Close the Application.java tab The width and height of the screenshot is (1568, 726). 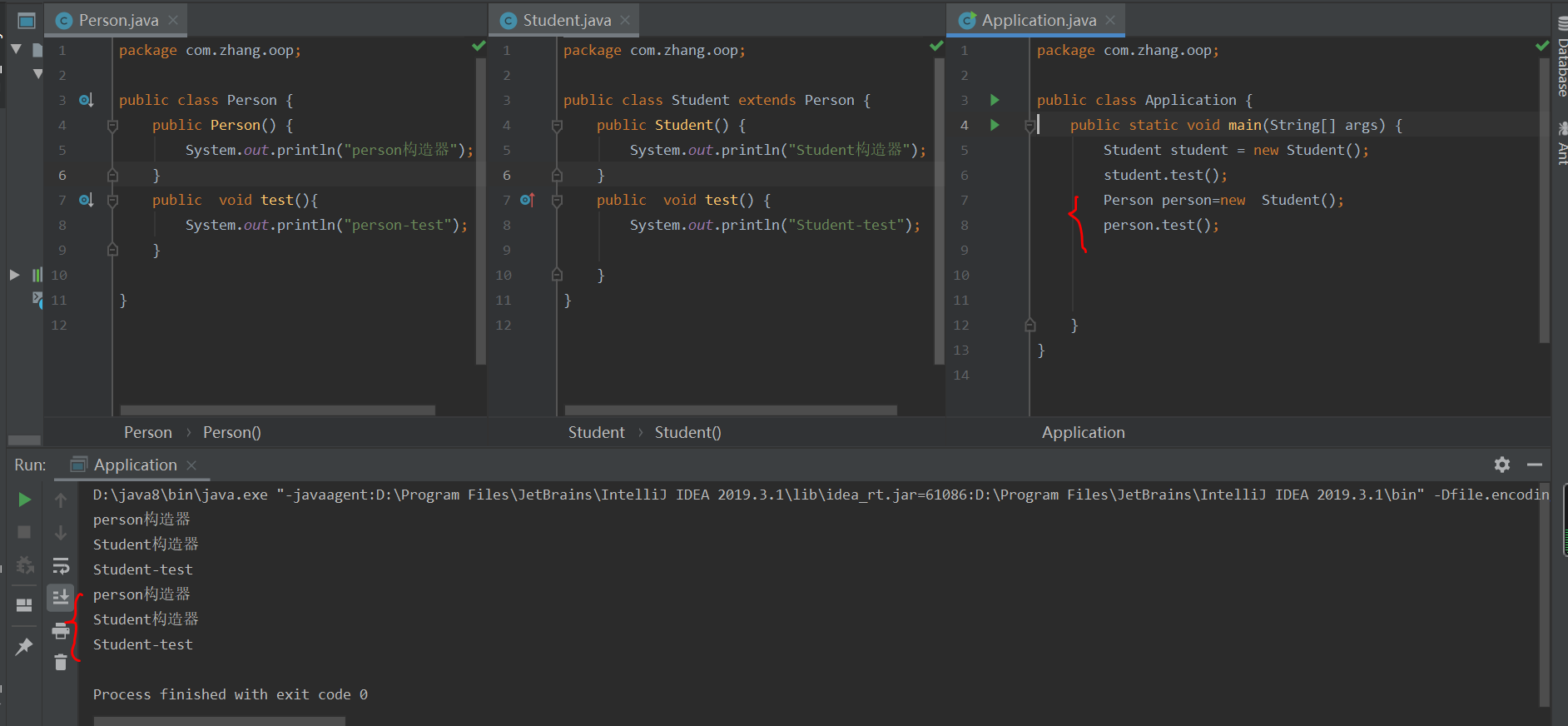1110,20
